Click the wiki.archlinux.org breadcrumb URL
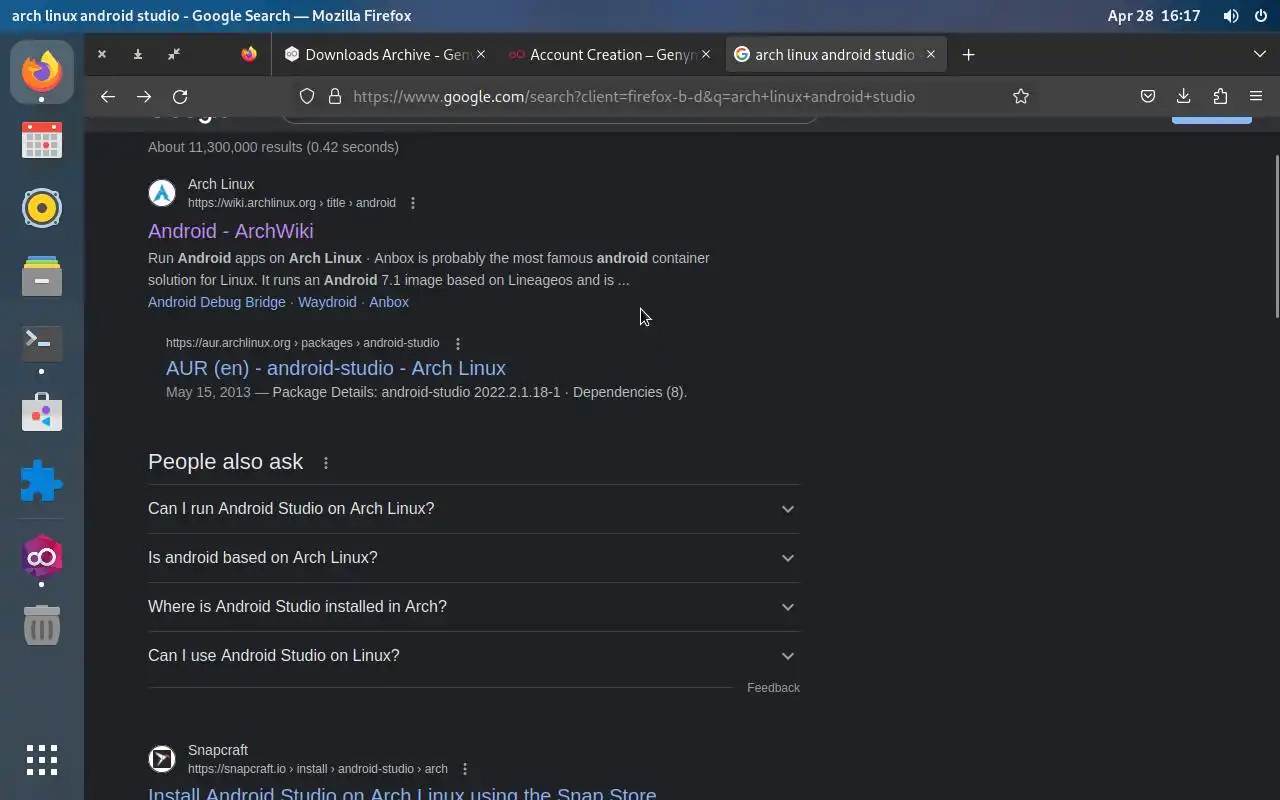The image size is (1280, 800). [292, 203]
